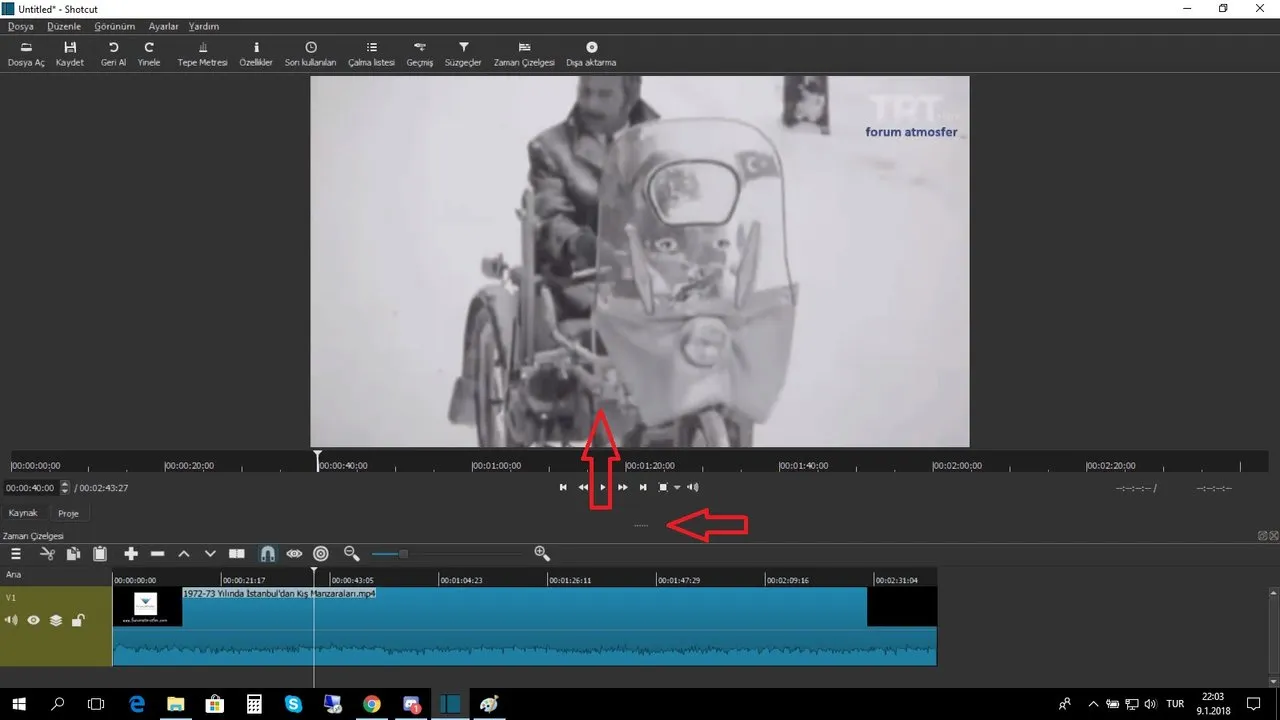Open the Windows notification center
The height and width of the screenshot is (720, 1280).
pos(1254,704)
